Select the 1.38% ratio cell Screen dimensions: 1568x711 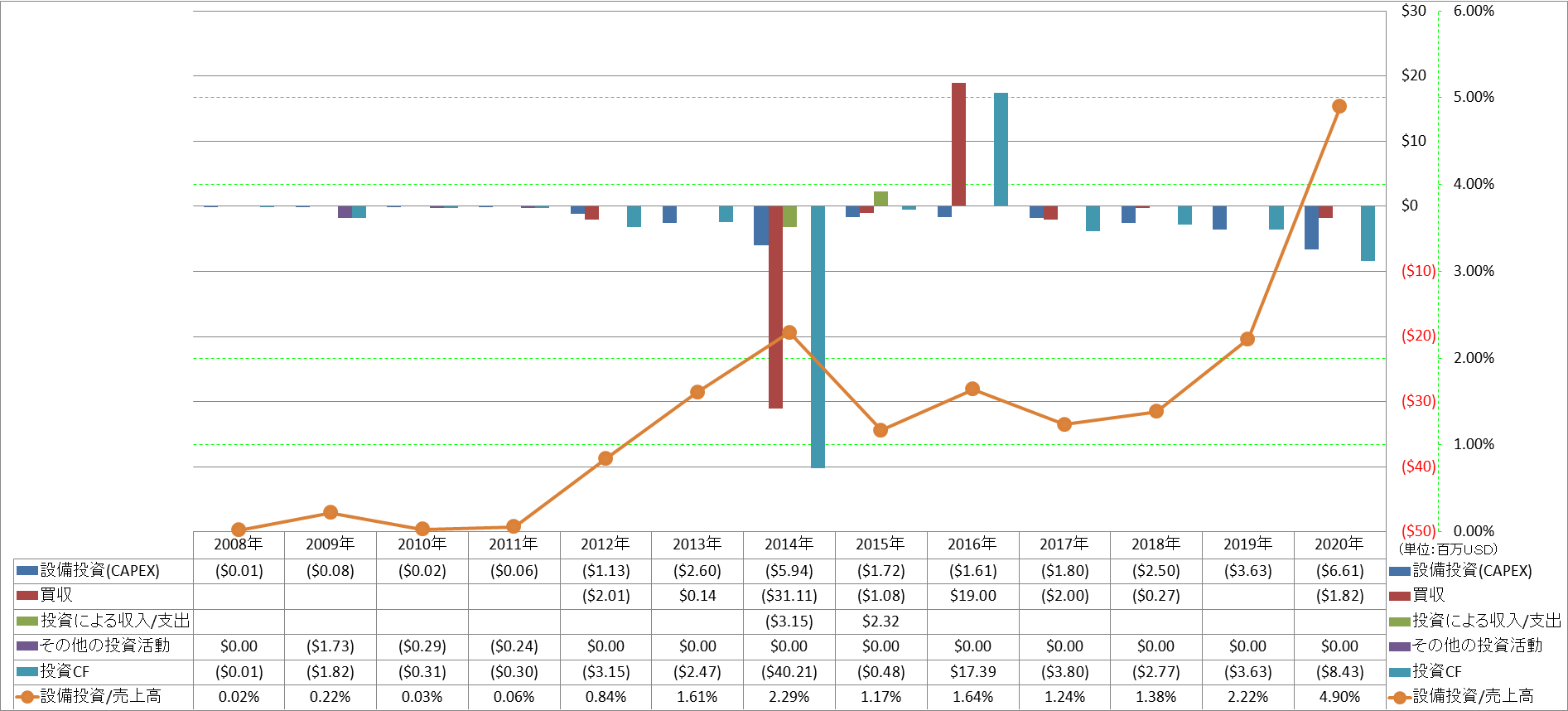pos(1156,697)
